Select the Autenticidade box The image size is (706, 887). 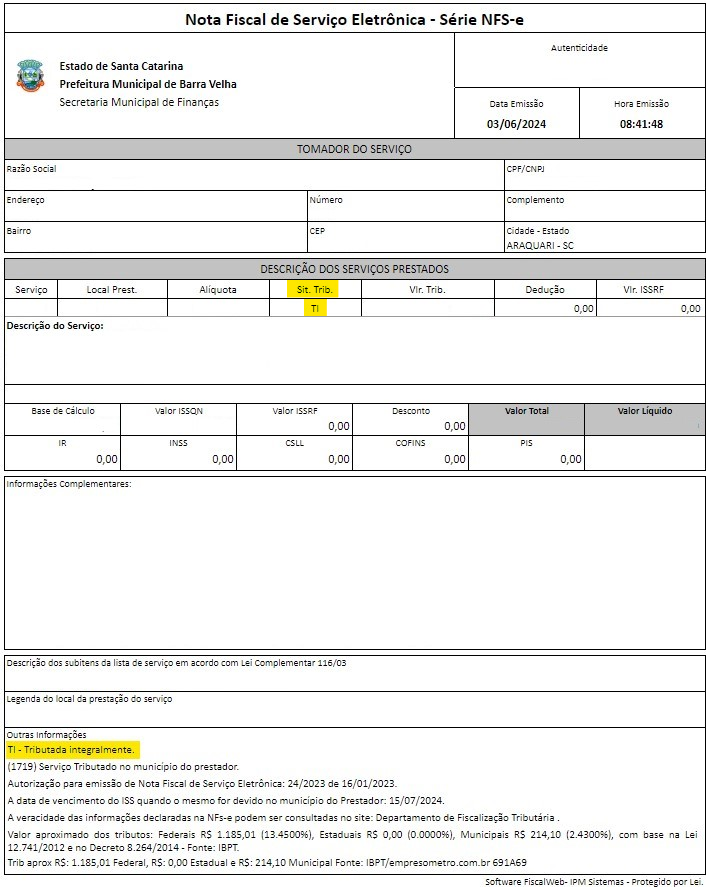pos(579,60)
